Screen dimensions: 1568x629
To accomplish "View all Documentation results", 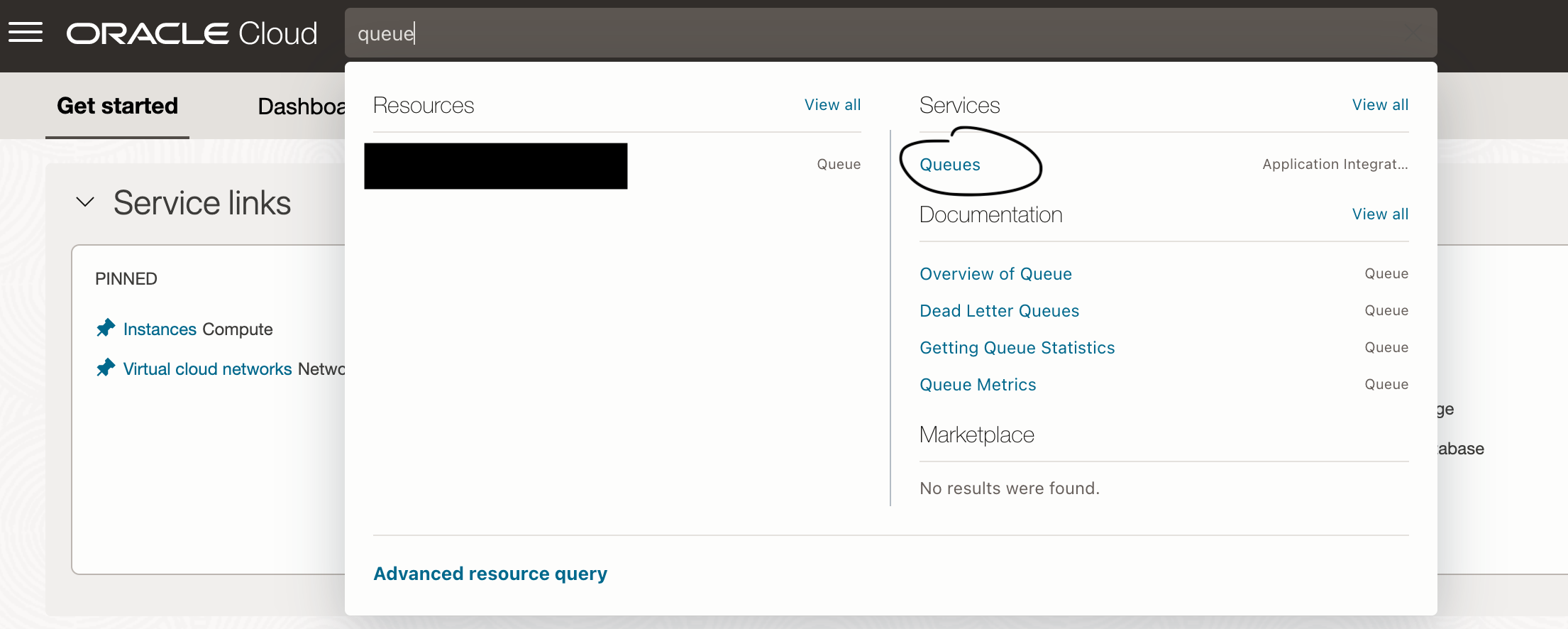I will click(1380, 214).
